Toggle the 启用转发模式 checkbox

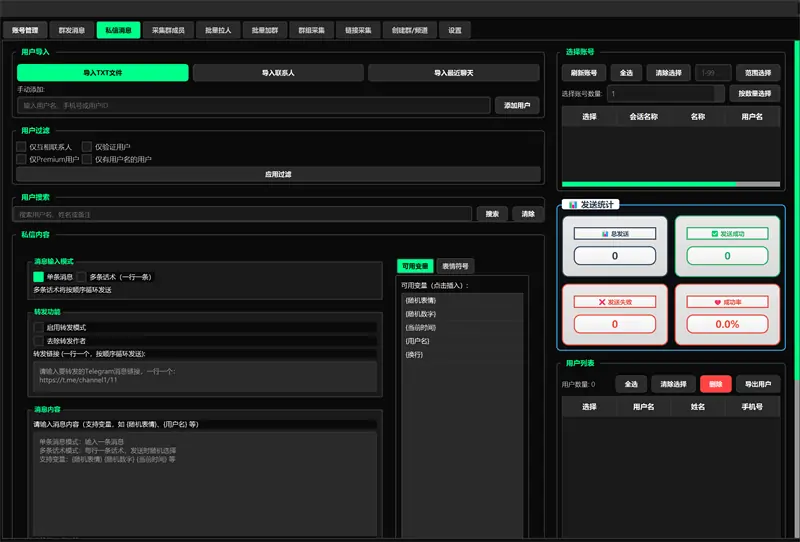point(39,327)
